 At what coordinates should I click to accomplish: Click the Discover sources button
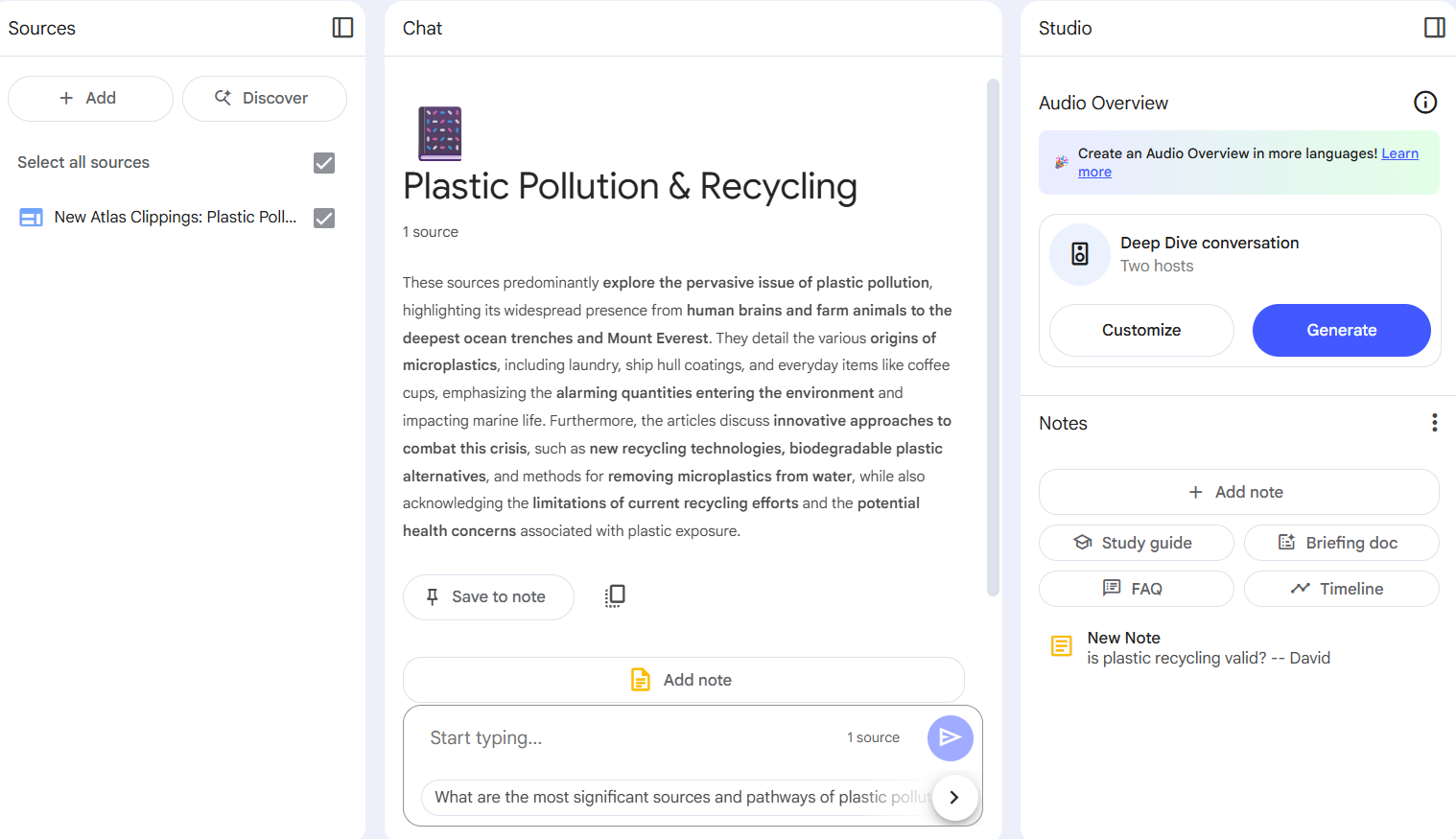click(264, 99)
